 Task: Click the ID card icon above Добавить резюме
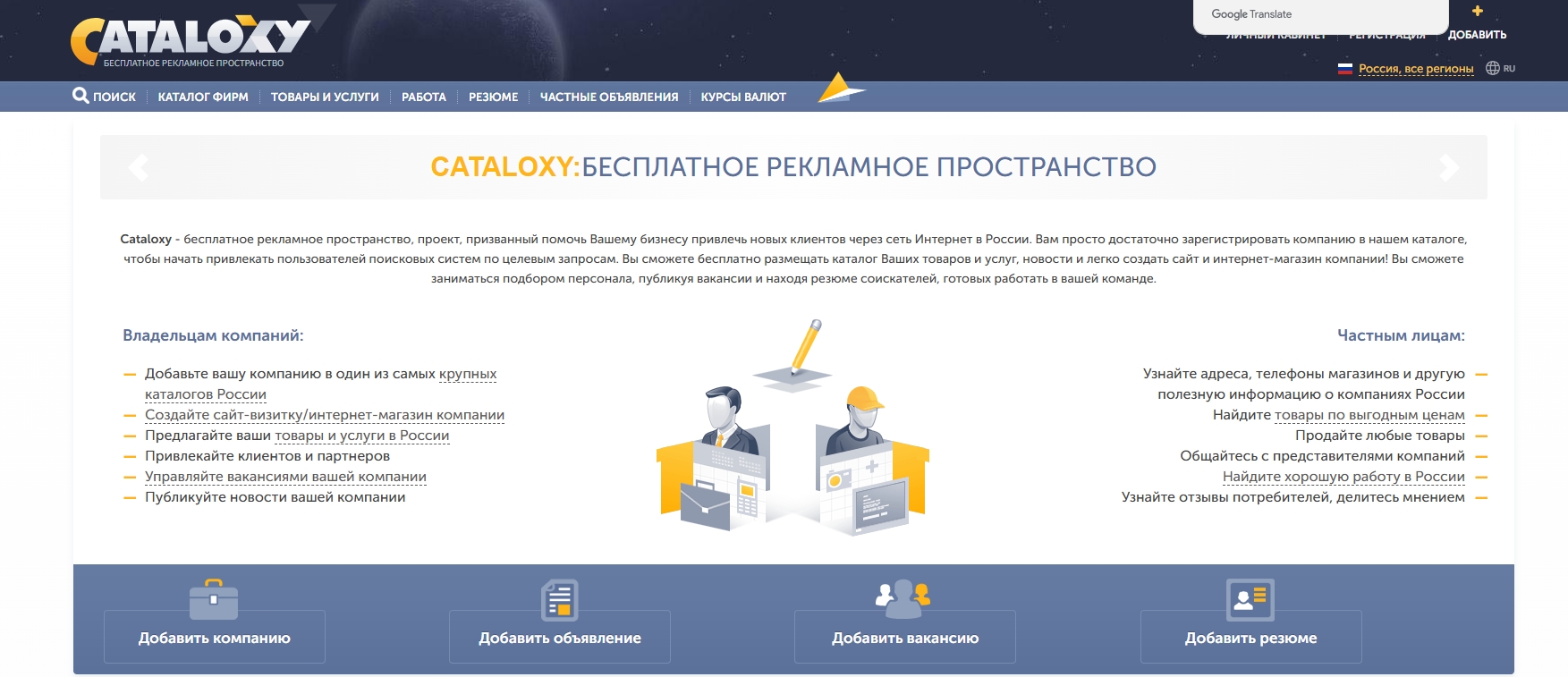[x=1250, y=599]
